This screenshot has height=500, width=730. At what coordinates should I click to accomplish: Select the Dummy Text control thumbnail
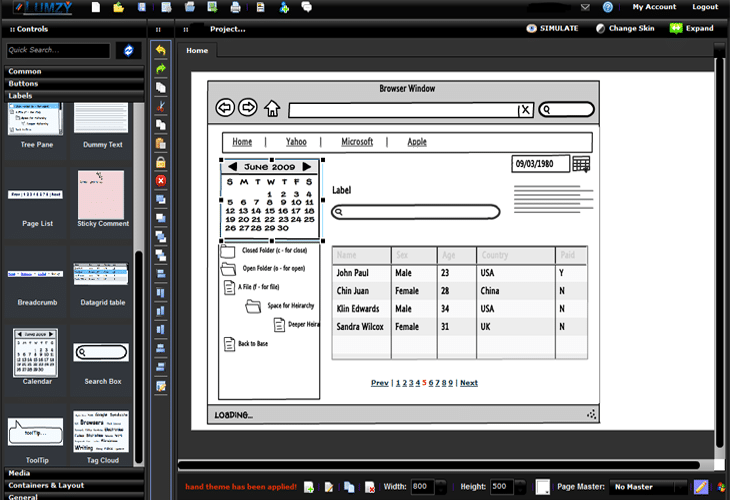click(x=101, y=118)
